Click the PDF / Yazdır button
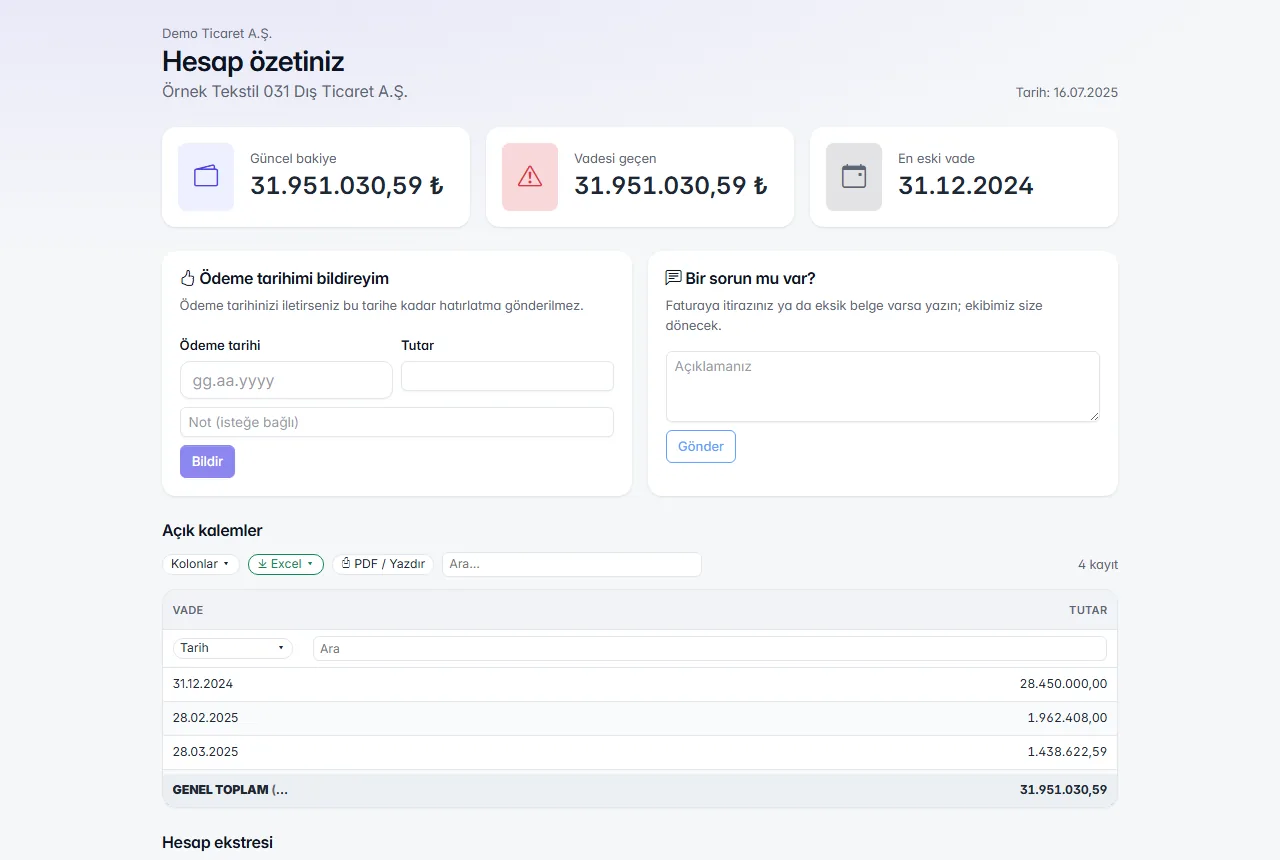This screenshot has width=1280, height=860. [x=383, y=564]
